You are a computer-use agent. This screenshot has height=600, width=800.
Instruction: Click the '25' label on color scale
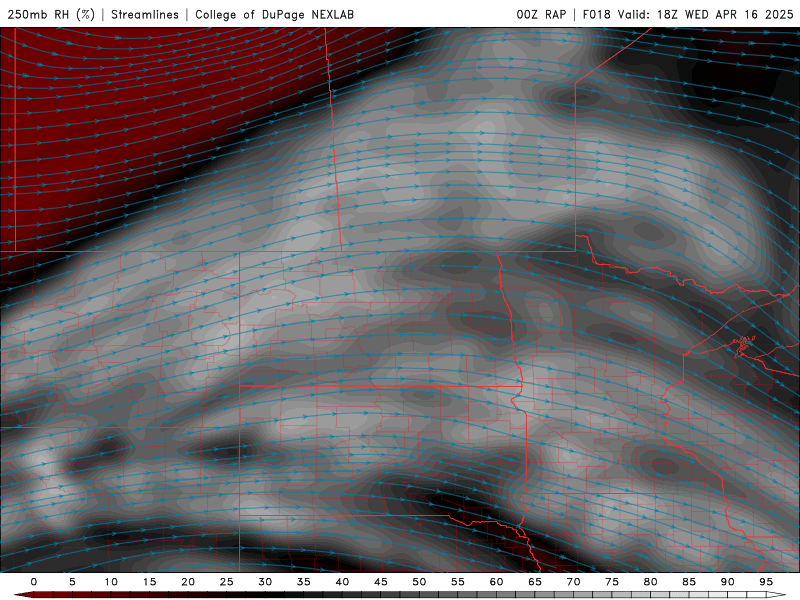coord(227,582)
